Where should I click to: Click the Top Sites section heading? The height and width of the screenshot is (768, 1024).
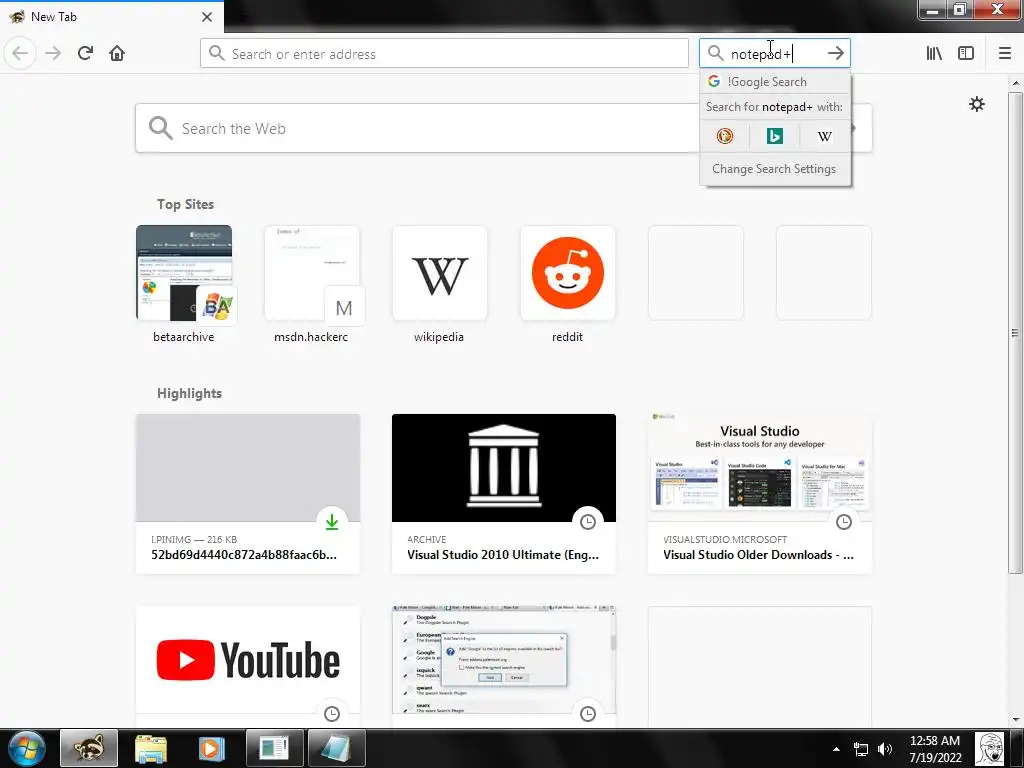(185, 204)
